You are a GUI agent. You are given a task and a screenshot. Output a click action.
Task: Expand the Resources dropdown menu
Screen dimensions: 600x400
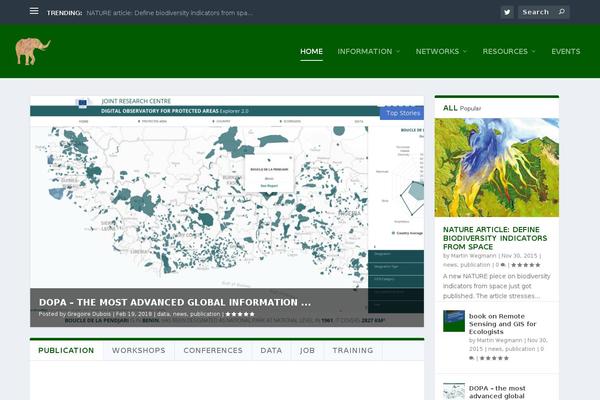(508, 51)
